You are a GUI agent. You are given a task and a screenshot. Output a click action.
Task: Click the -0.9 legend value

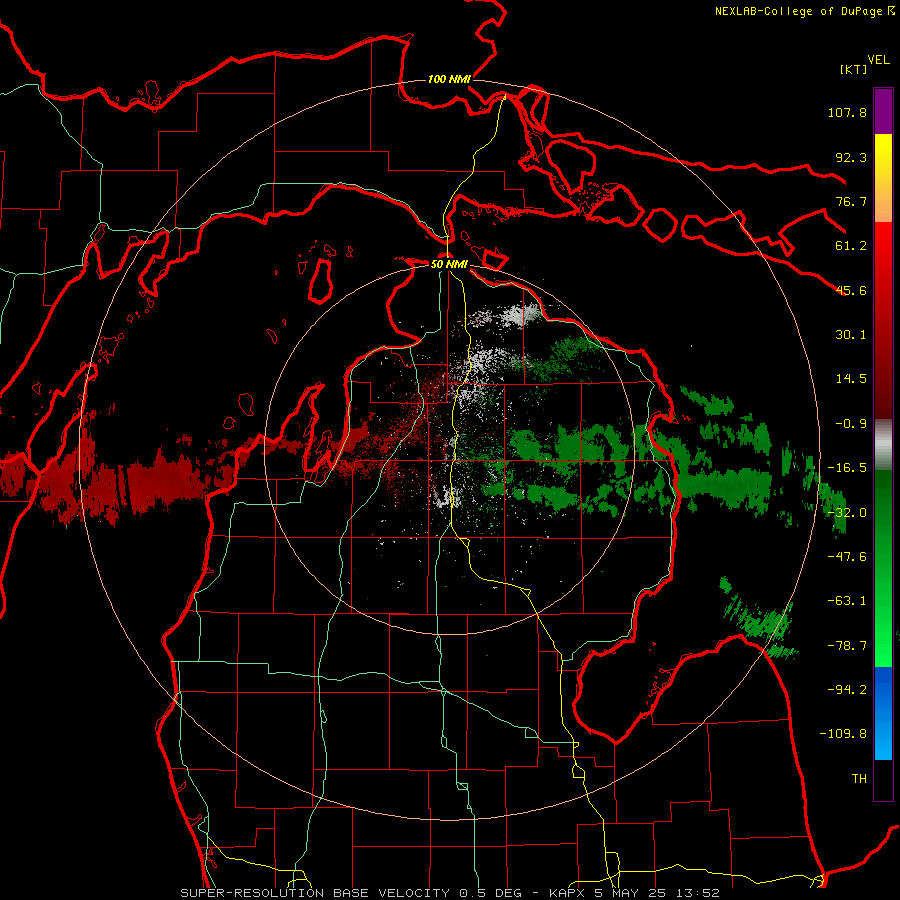coord(851,424)
